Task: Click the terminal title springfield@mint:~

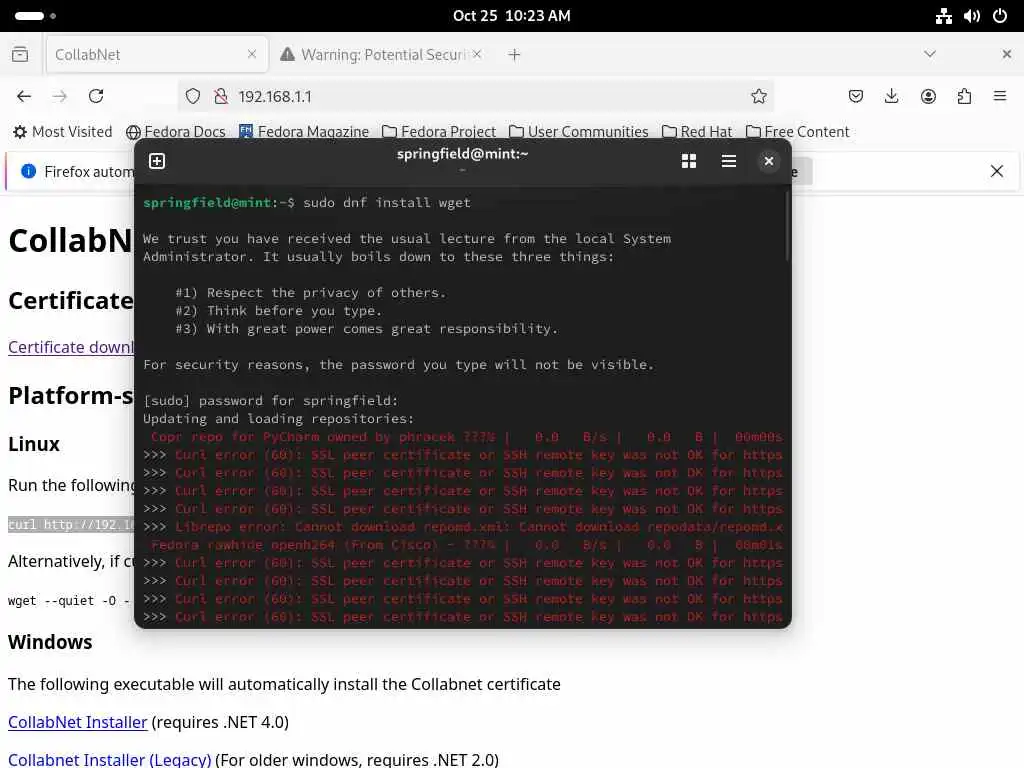Action: 462,154
